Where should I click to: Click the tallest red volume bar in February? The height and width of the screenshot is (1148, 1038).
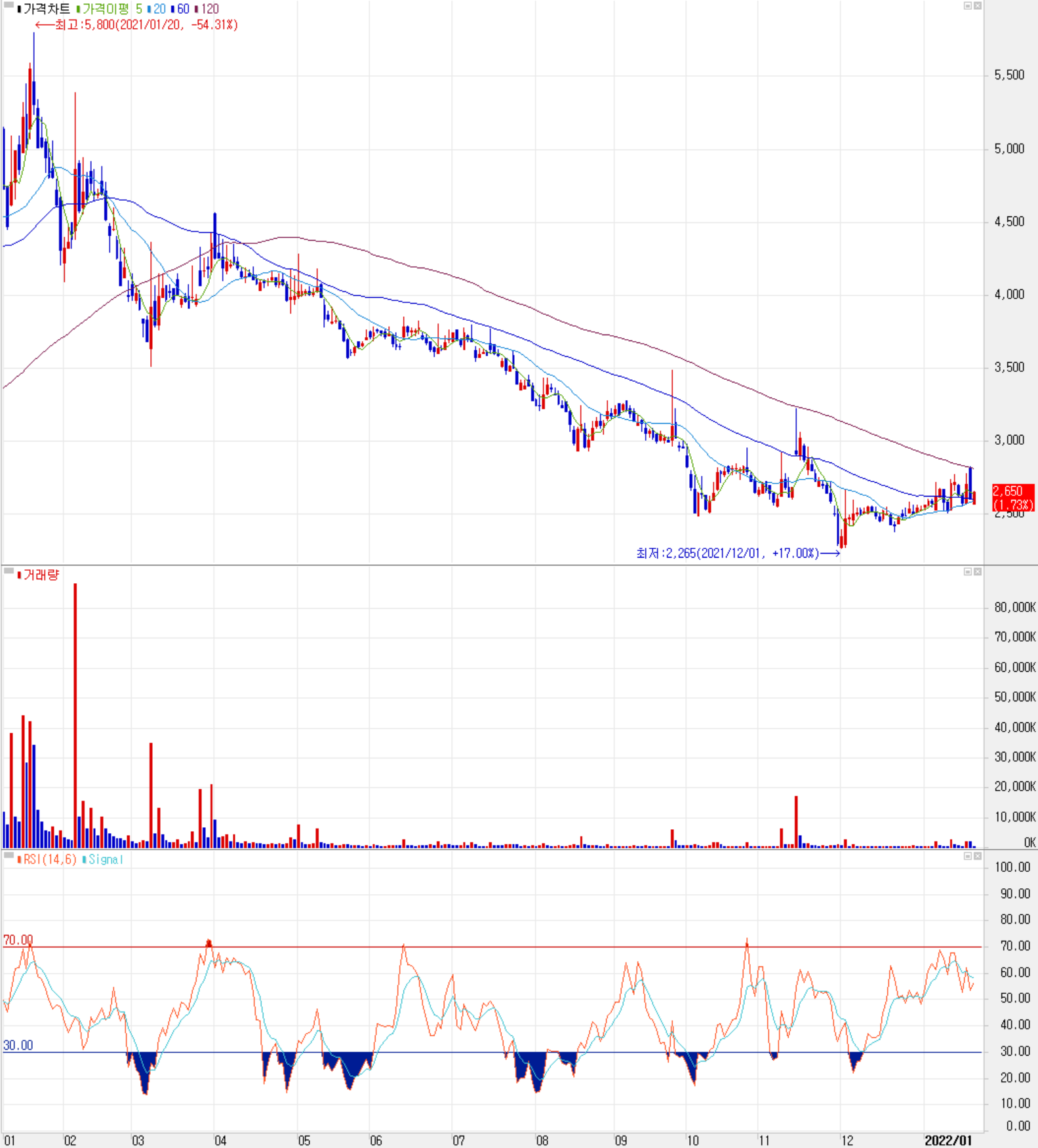(75, 716)
